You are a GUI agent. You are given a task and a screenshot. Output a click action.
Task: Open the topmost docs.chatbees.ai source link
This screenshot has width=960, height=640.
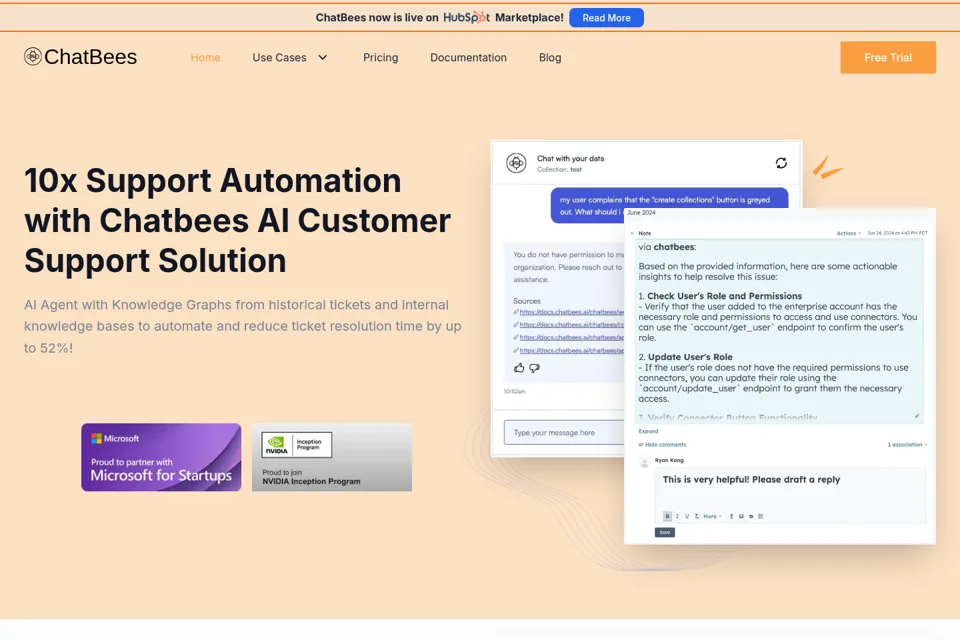pos(571,312)
